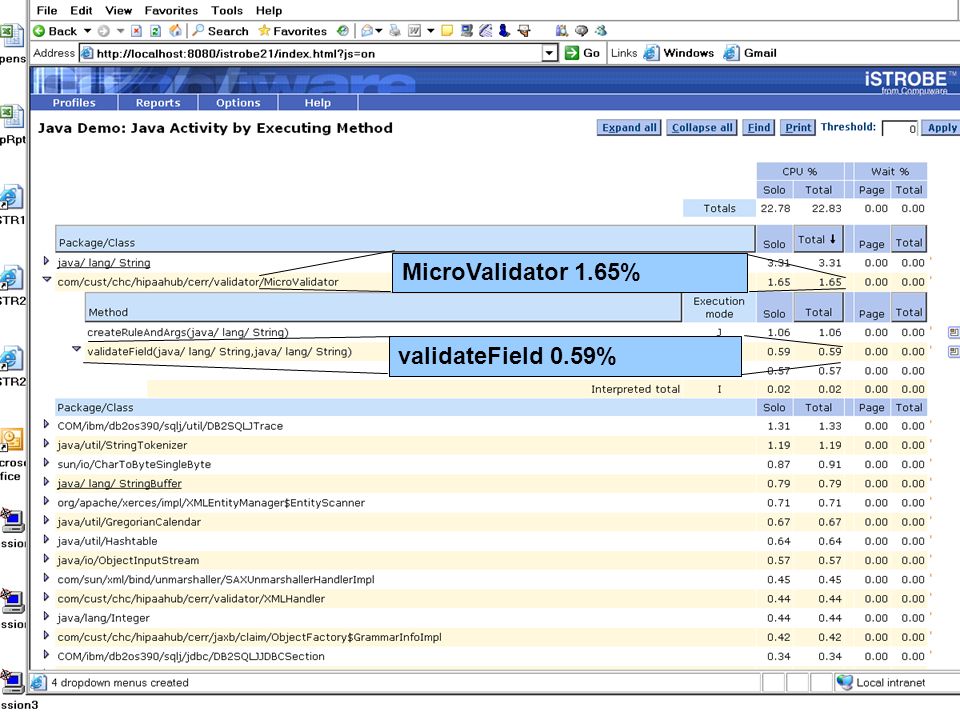Click the speech bubble toolbar icon

581,31
